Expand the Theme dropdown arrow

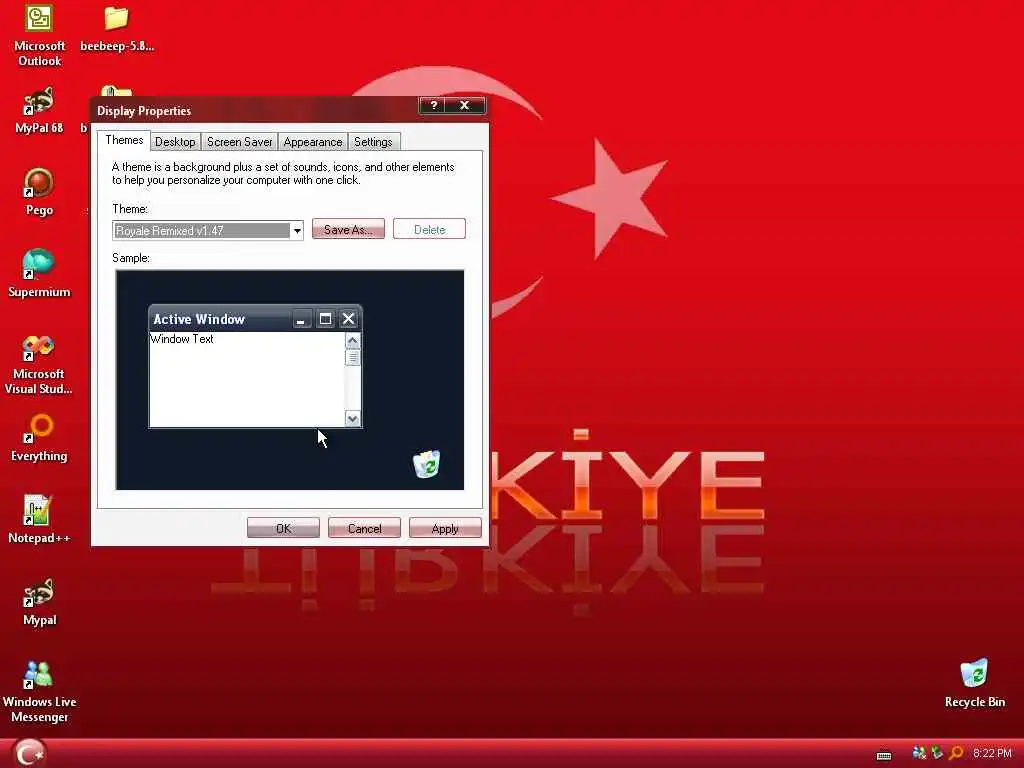click(x=297, y=231)
